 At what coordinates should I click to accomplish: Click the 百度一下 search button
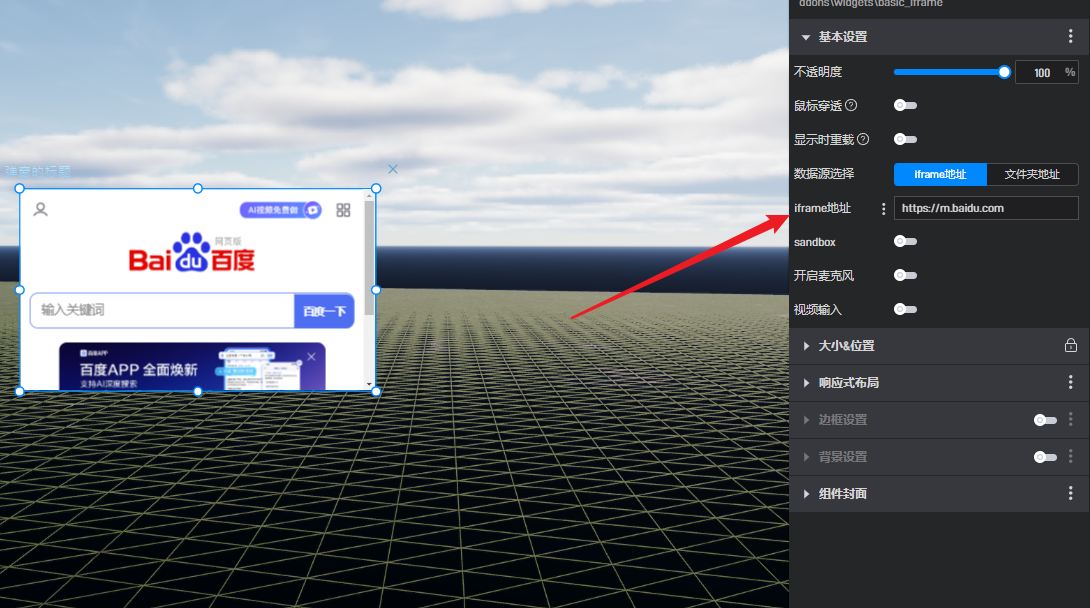pos(325,311)
